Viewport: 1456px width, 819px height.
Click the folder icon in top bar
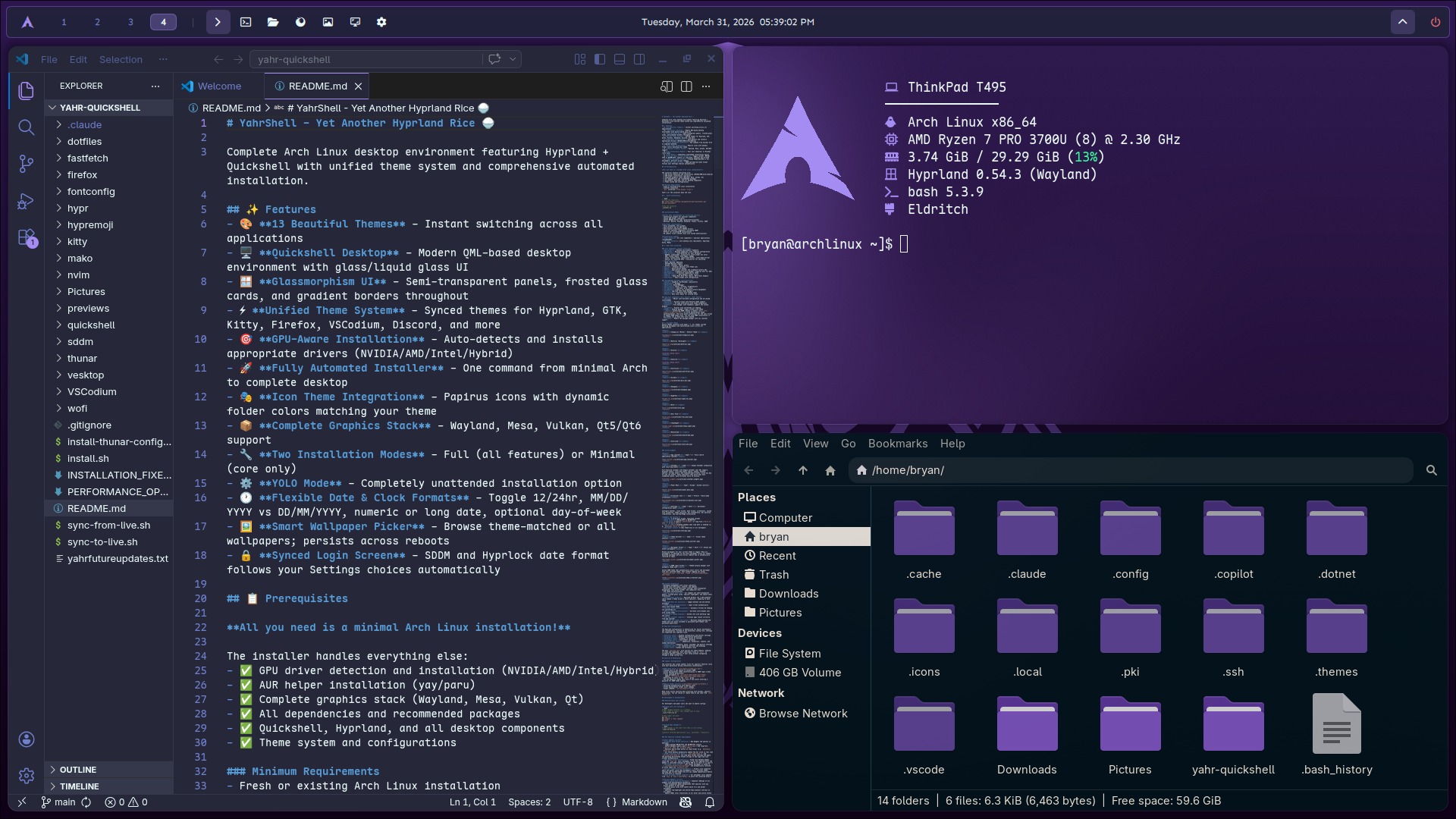pyautogui.click(x=273, y=22)
